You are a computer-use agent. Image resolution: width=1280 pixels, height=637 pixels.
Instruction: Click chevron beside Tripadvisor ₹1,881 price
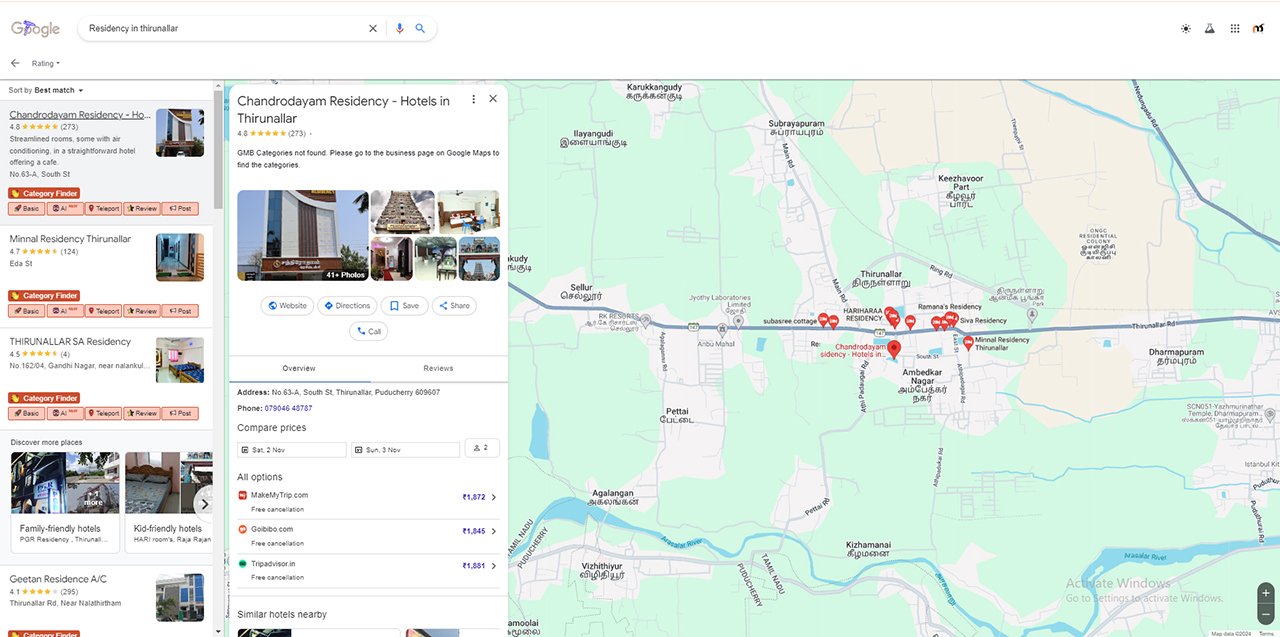click(494, 566)
